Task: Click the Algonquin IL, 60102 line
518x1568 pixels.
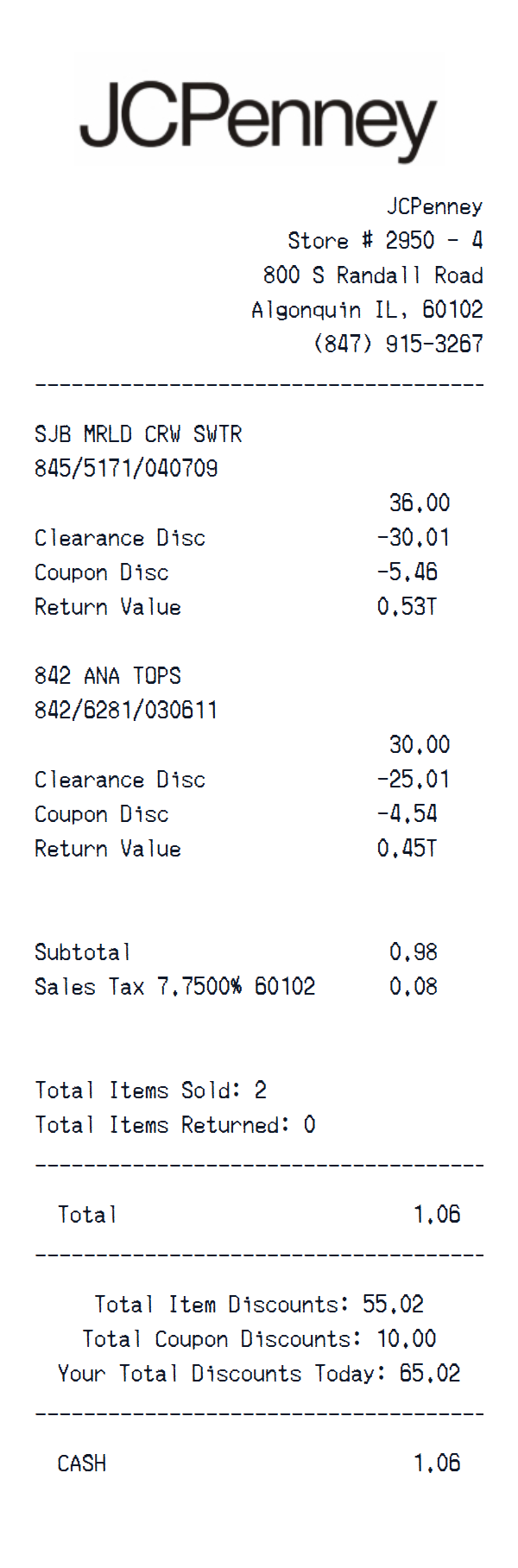Action: coord(367,309)
